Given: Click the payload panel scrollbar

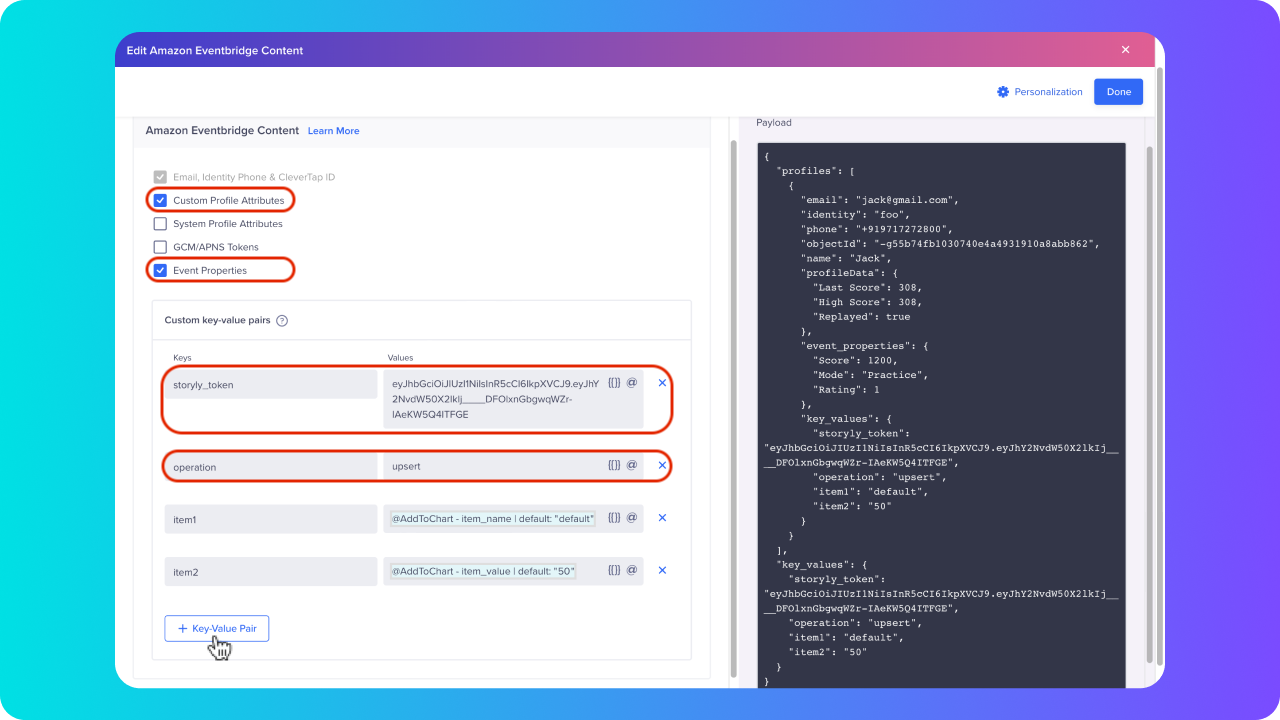Looking at the screenshot, I should (x=1150, y=405).
